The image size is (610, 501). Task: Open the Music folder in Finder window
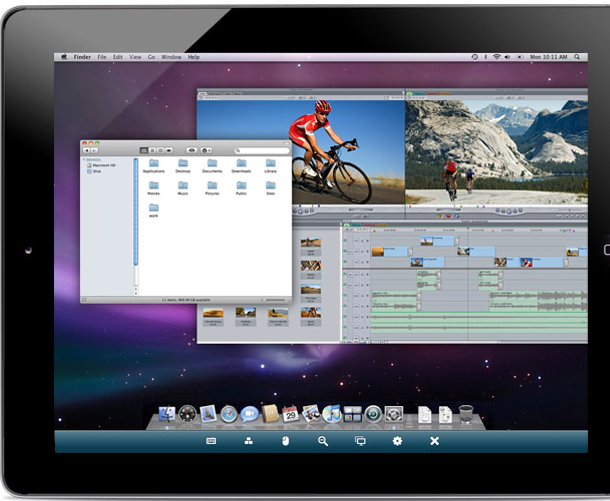pyautogui.click(x=183, y=188)
